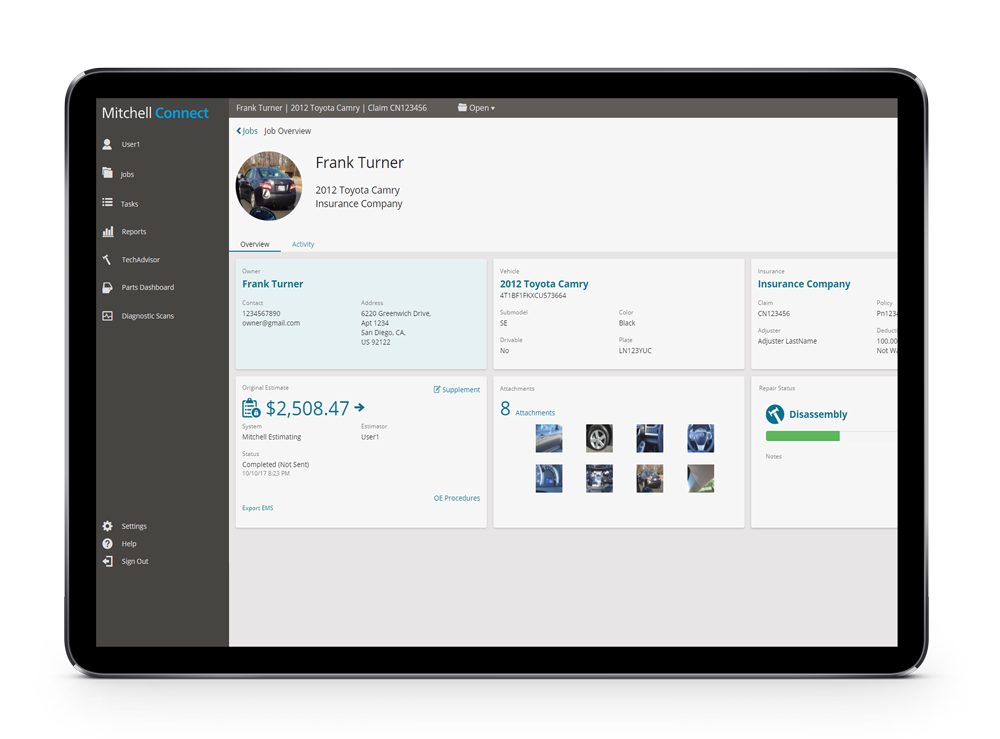Click the Tasks list icon

coord(107,203)
